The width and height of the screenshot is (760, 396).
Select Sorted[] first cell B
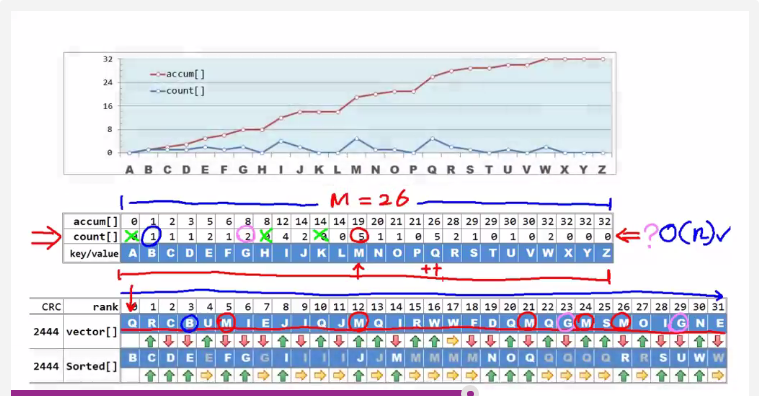[x=132, y=358]
